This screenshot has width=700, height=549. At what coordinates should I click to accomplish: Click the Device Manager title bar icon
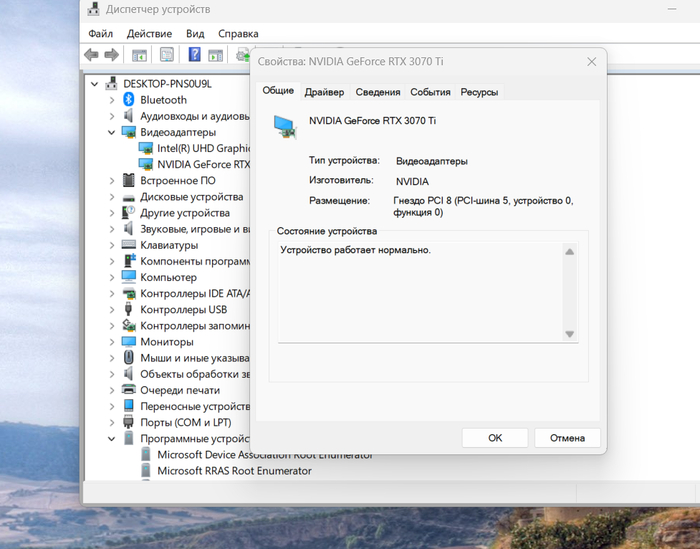coord(93,9)
